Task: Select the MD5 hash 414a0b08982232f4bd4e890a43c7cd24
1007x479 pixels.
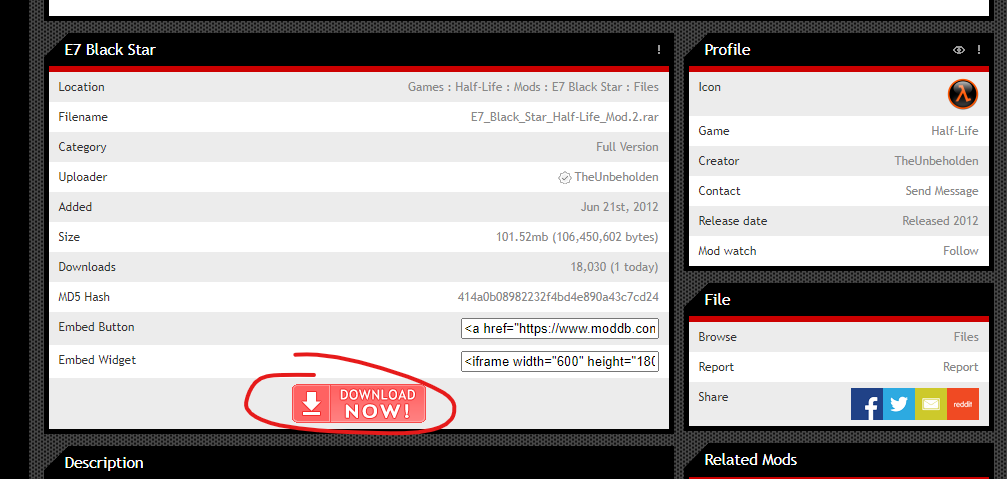Action: [558, 297]
